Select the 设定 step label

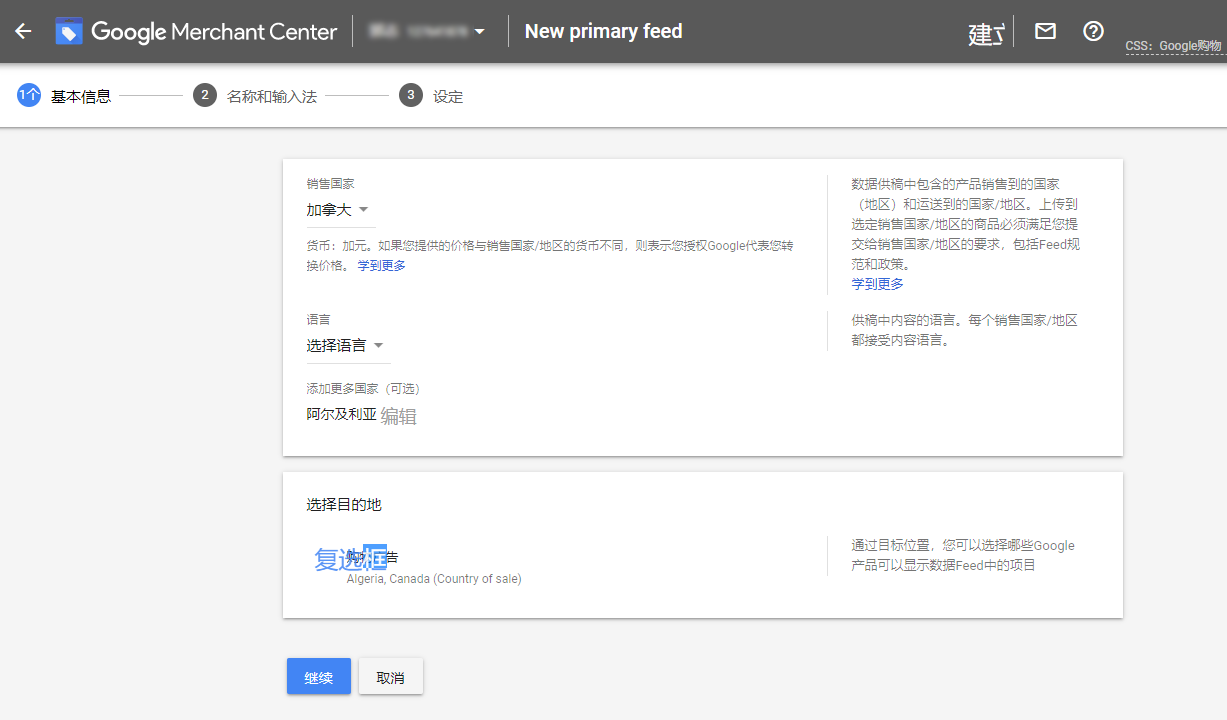(x=448, y=97)
